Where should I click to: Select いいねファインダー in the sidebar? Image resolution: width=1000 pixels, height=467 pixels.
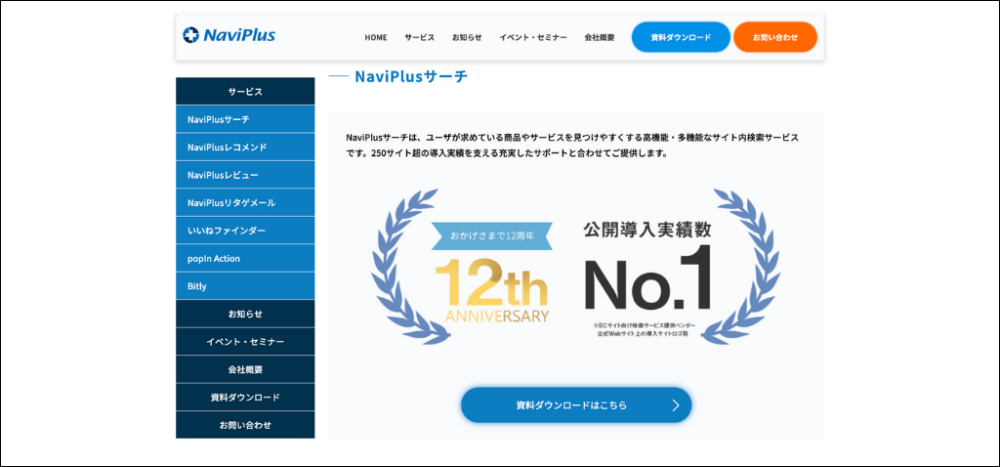[245, 230]
